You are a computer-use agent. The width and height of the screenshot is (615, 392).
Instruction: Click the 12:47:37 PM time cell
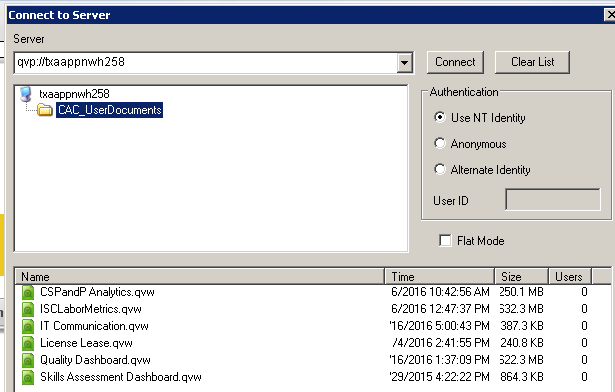tap(440, 309)
